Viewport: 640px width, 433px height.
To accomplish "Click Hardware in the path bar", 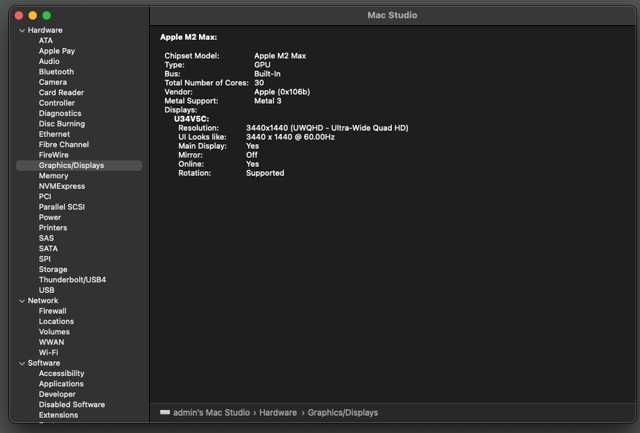I will (278, 413).
